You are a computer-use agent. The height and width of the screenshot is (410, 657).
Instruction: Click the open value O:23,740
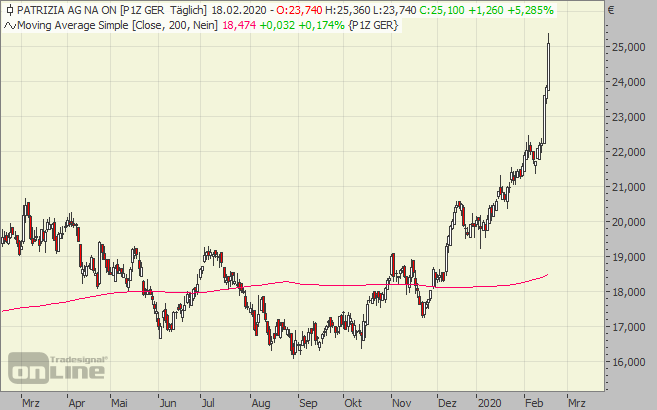(x=300, y=10)
